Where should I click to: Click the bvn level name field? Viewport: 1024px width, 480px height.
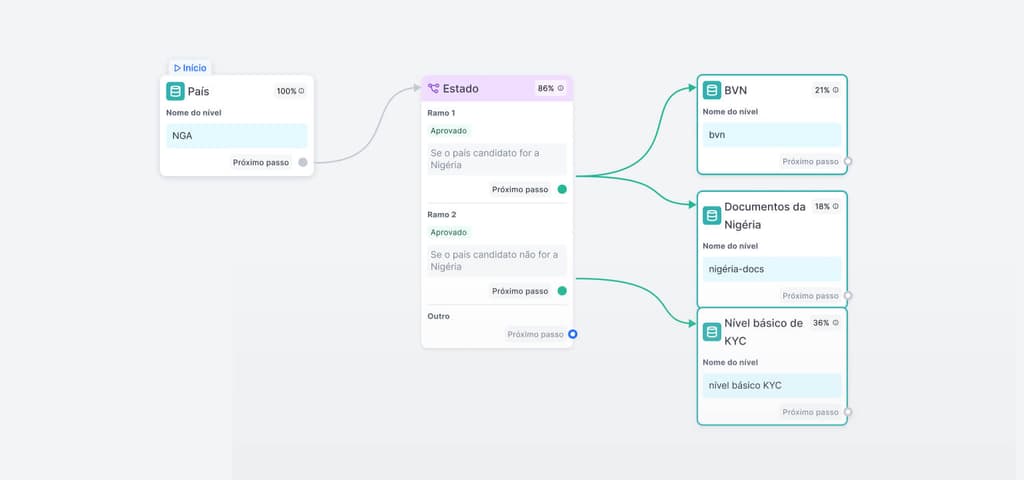coord(771,135)
